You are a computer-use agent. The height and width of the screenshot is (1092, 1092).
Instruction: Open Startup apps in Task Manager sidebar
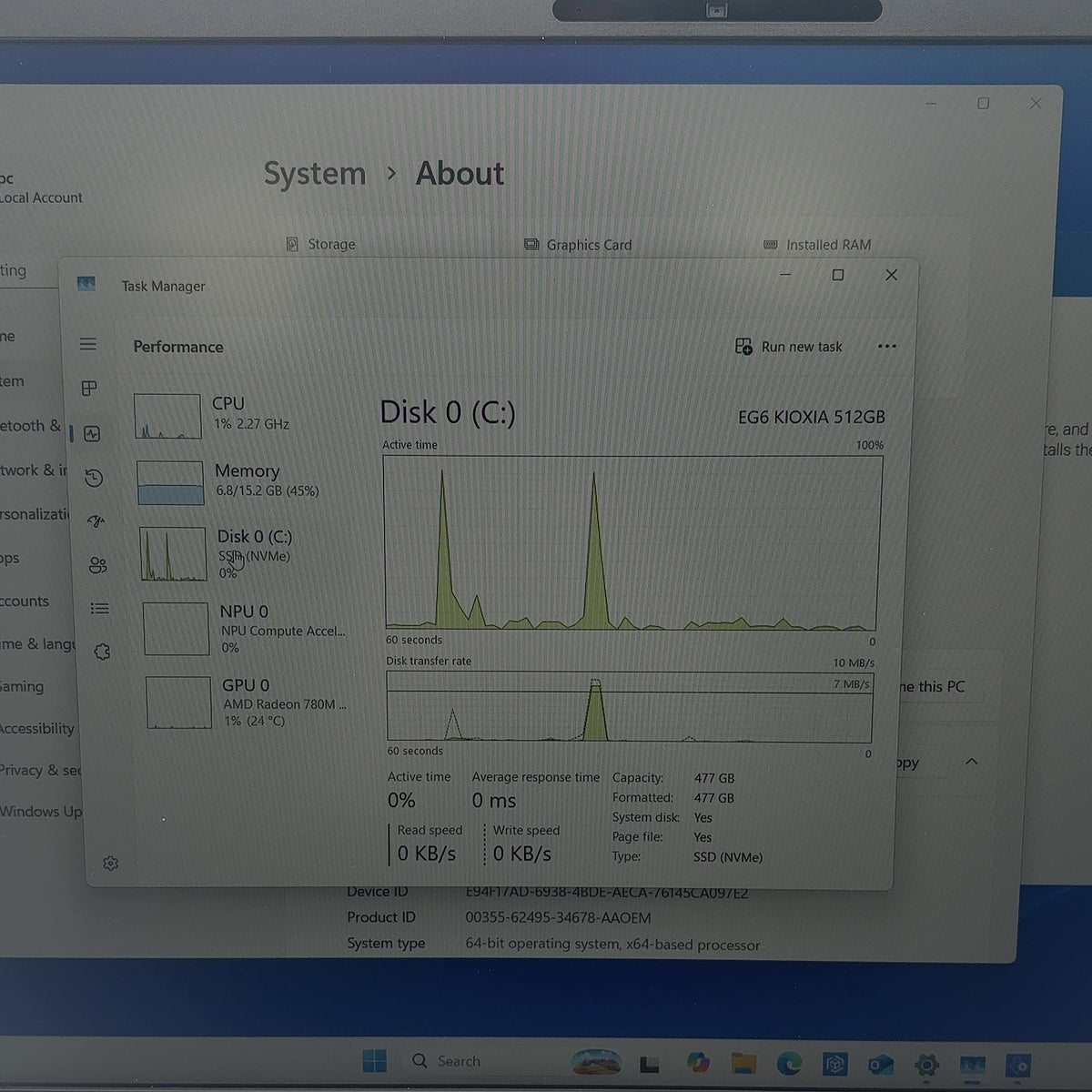[x=96, y=521]
